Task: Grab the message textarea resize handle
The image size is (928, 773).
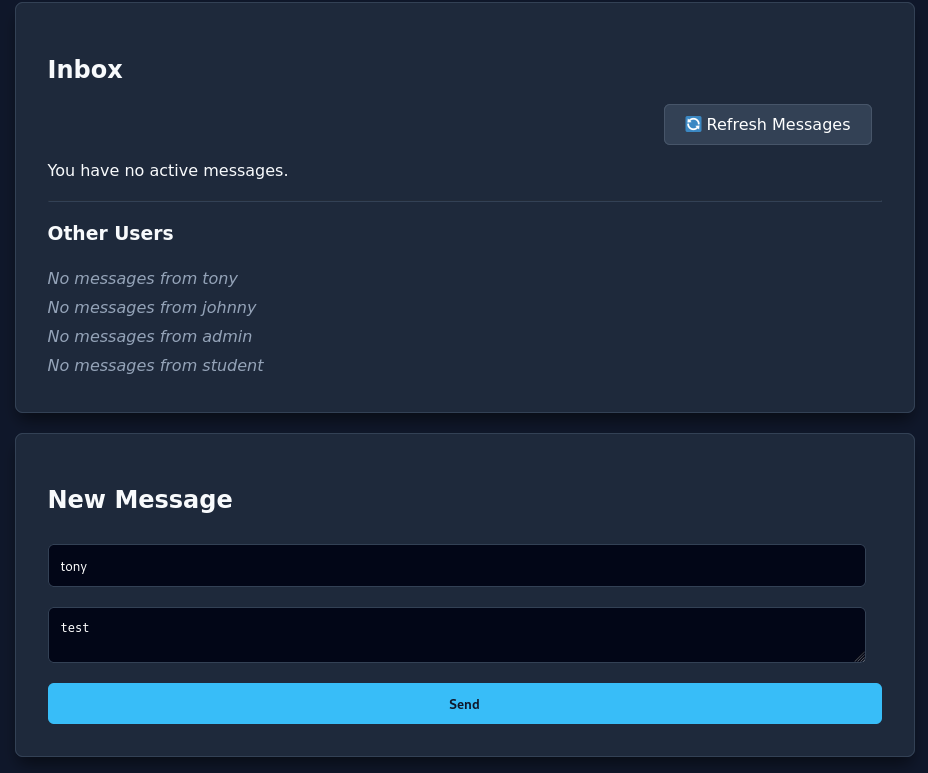Action: 859,656
